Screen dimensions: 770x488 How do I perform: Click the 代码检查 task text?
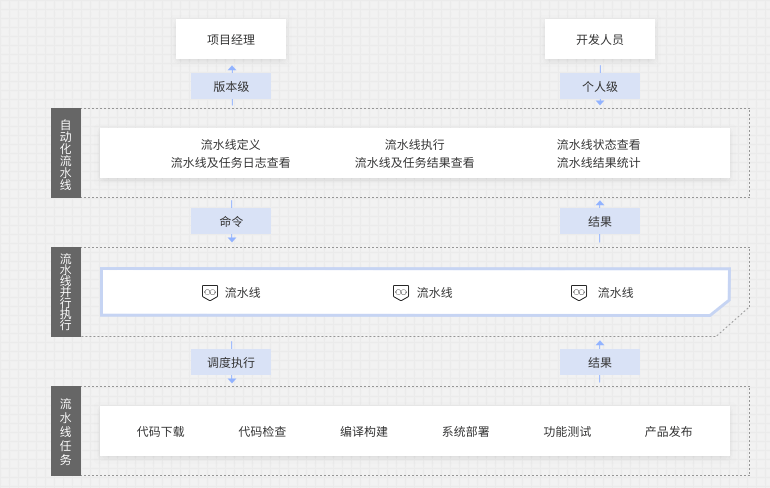262,432
